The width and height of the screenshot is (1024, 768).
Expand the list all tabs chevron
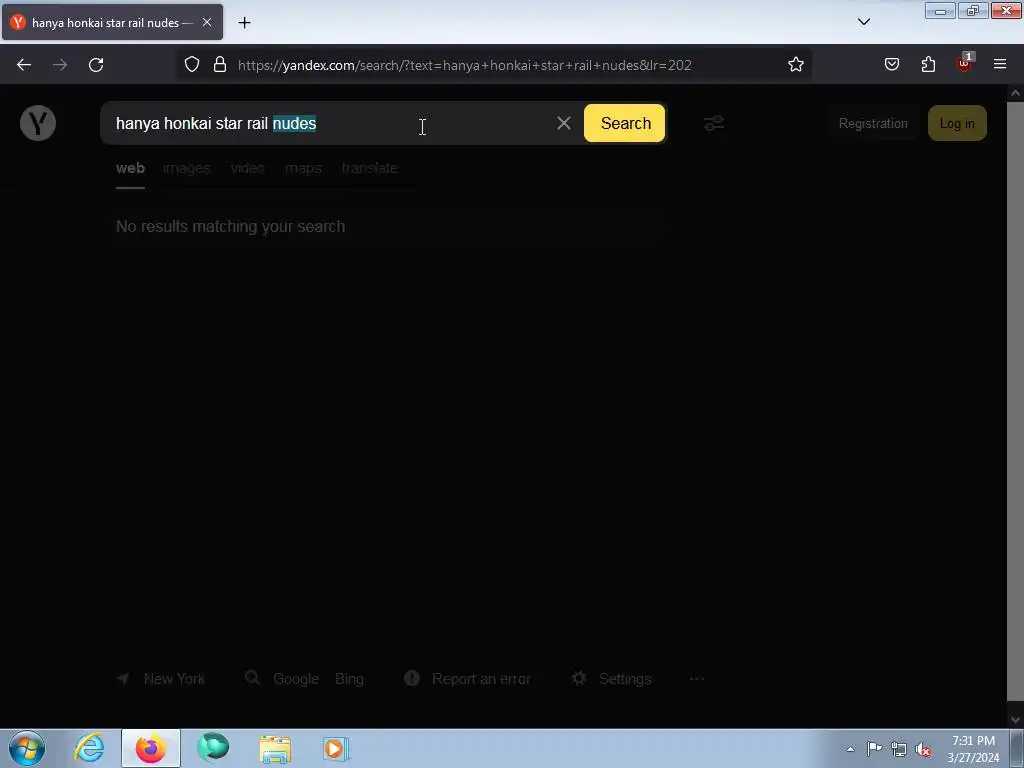click(863, 22)
